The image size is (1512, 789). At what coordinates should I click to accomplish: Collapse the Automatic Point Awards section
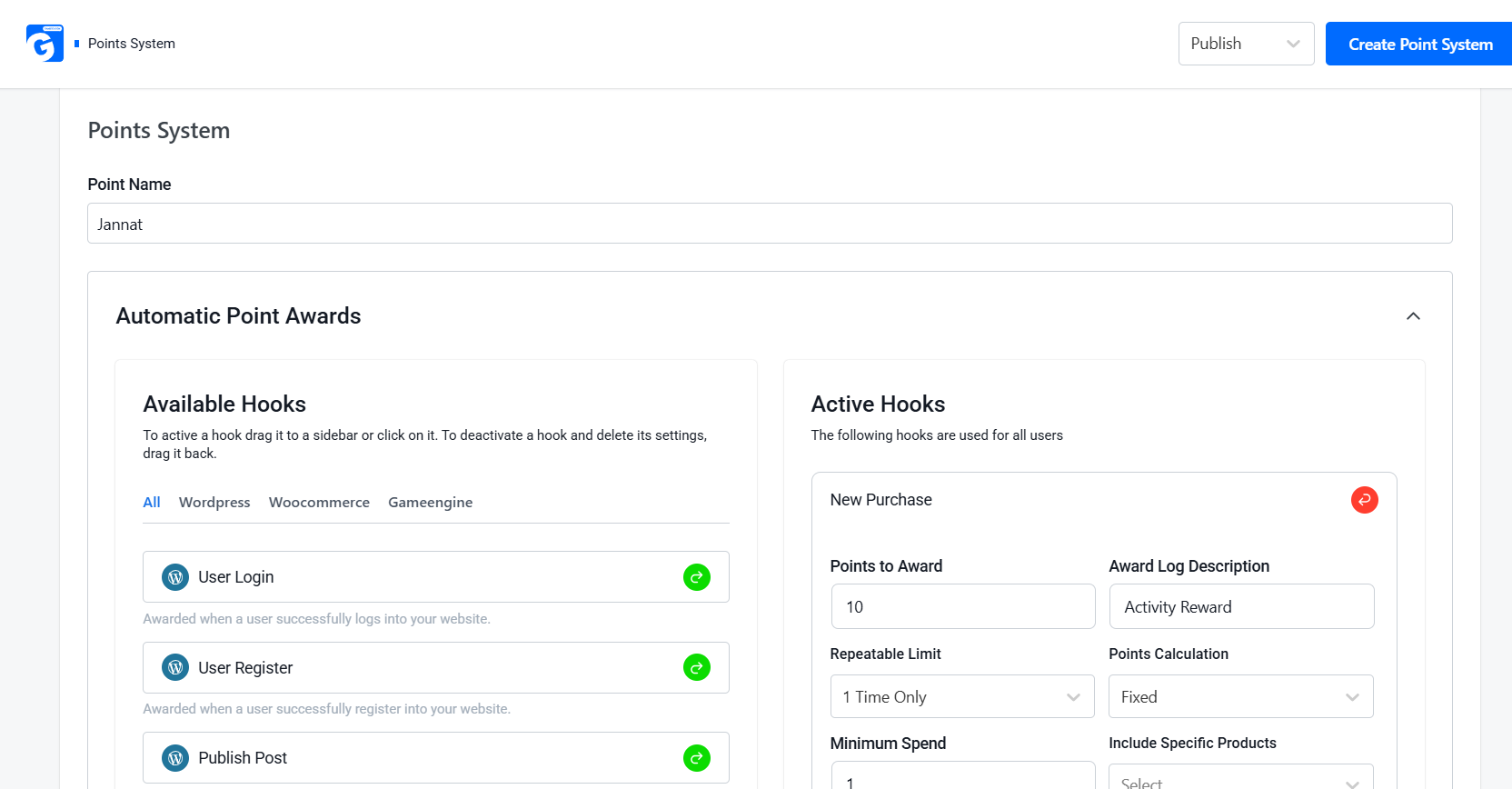(1413, 316)
